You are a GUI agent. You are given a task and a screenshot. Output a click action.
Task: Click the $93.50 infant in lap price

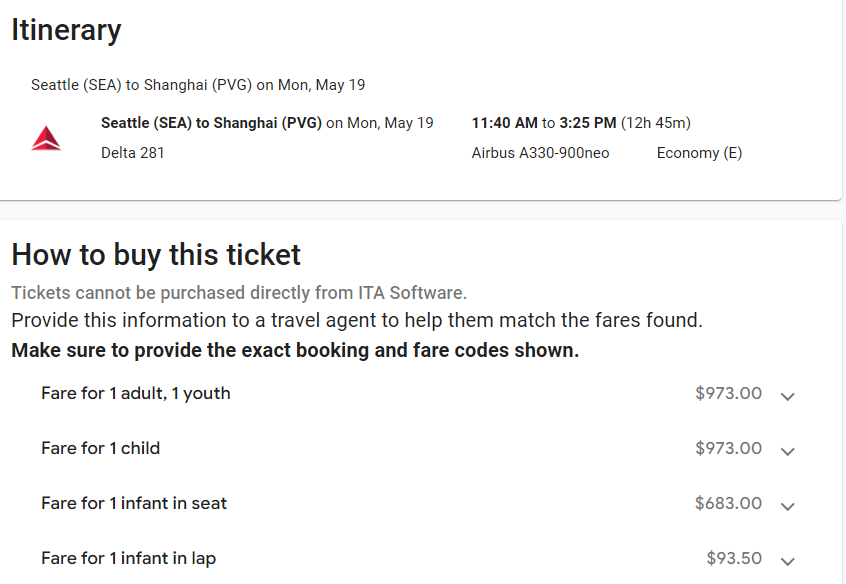coord(734,558)
